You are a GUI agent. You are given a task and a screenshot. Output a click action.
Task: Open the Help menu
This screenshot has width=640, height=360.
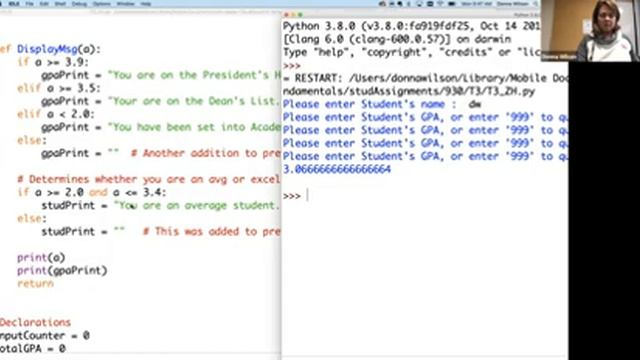point(146,4)
